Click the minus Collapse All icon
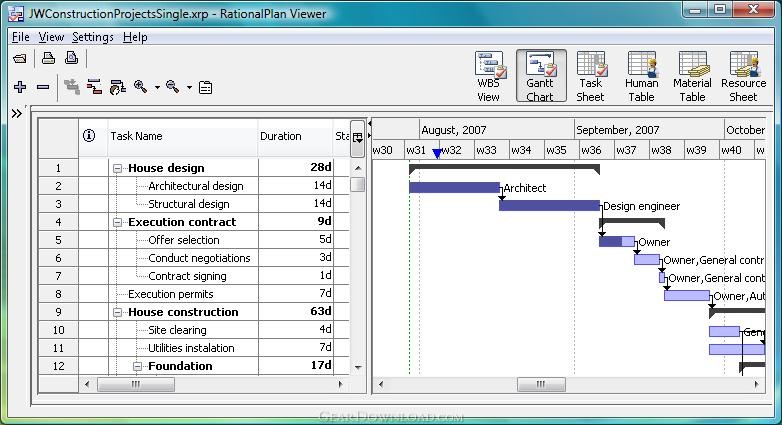Viewport: 782px width, 425px height. pos(42,87)
